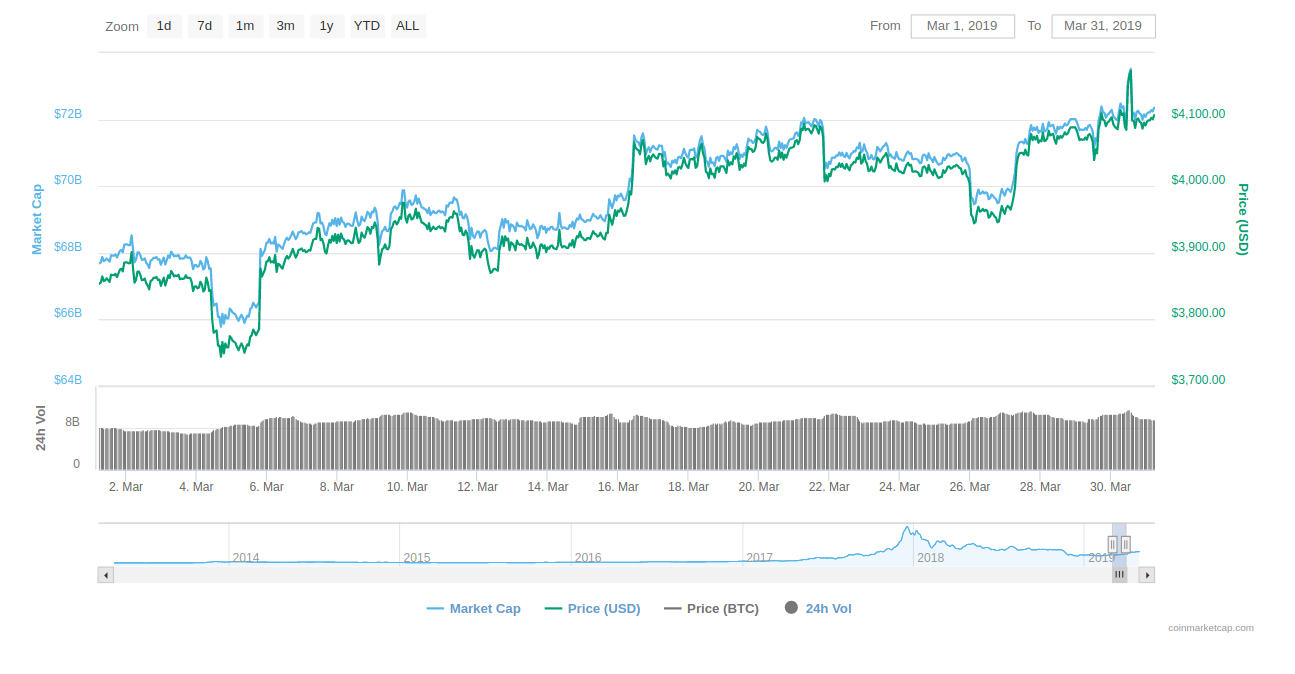Show ALL time data range
The image size is (1295, 674).
(x=408, y=26)
